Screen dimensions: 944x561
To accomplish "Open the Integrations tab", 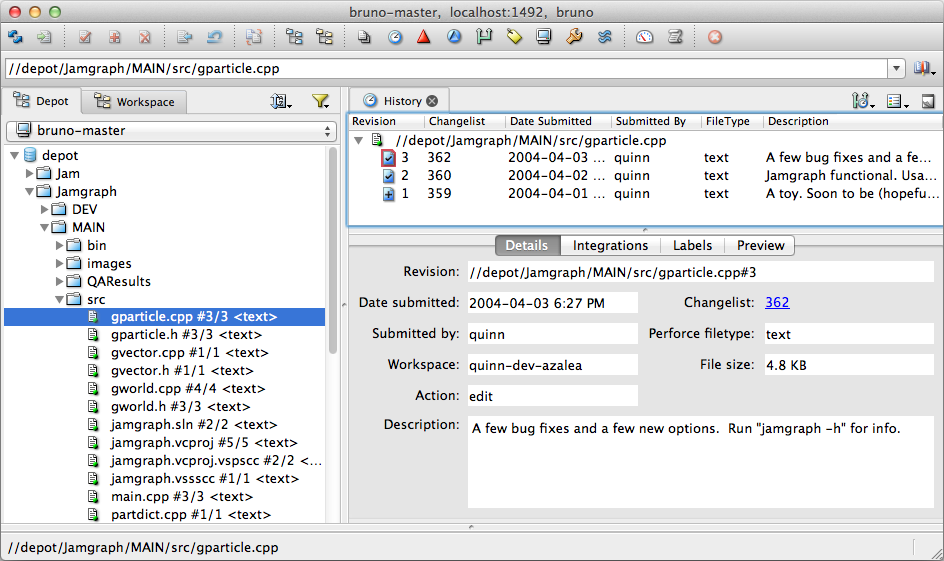I will pos(610,245).
